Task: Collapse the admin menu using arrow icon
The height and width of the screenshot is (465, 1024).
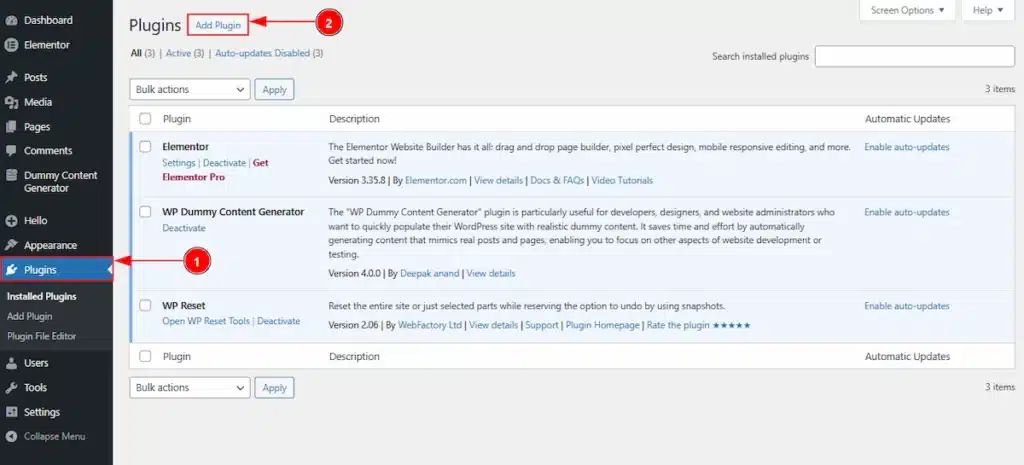Action: click(x=11, y=436)
